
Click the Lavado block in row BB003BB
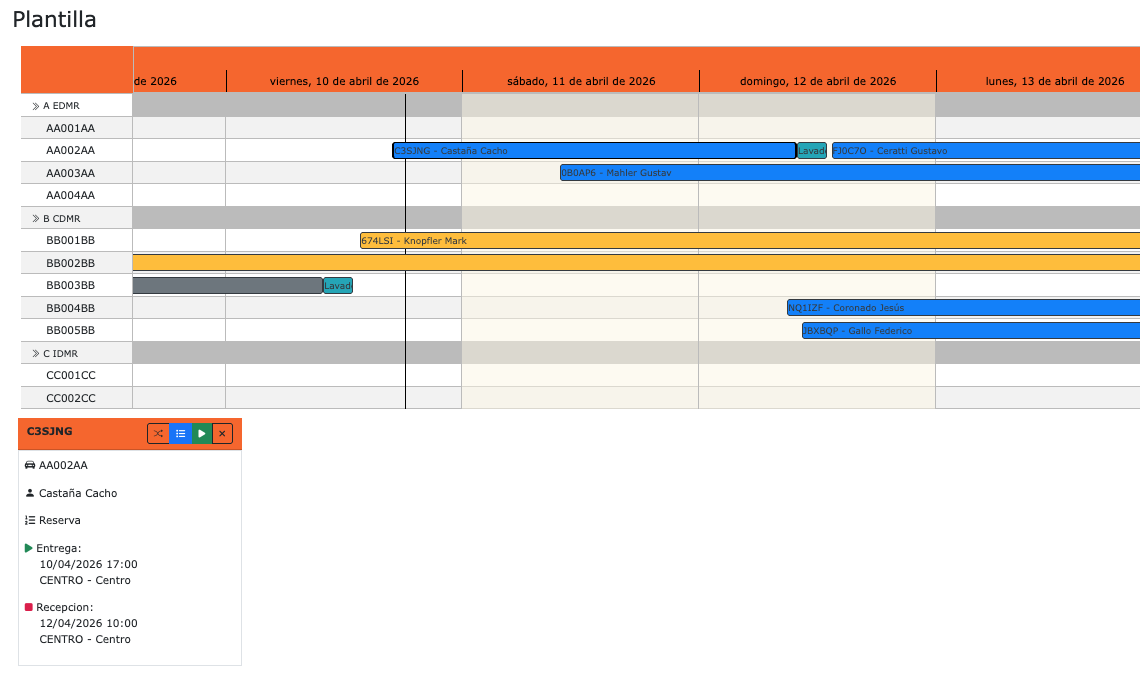point(337,286)
